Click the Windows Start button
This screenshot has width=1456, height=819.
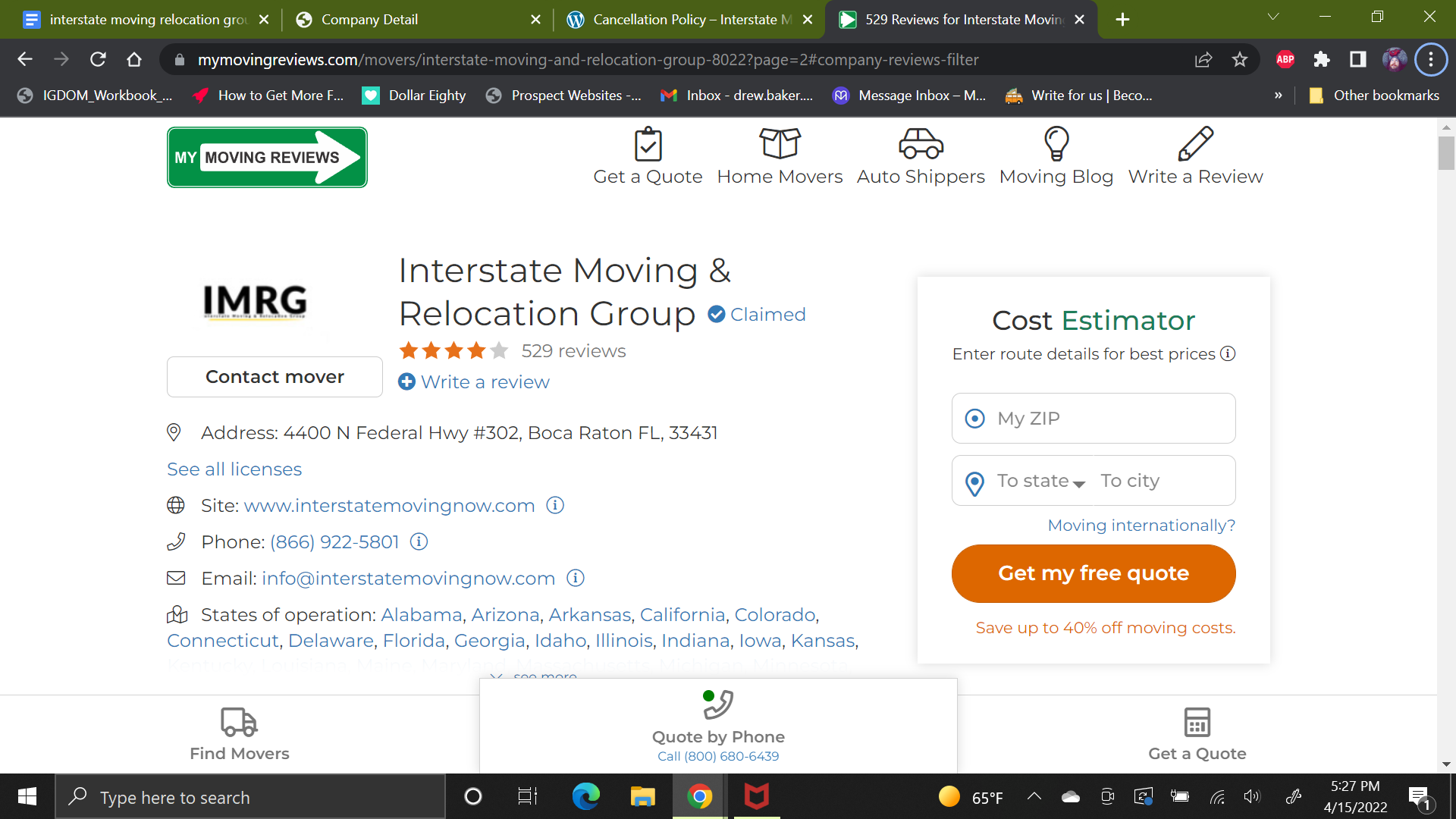27,796
